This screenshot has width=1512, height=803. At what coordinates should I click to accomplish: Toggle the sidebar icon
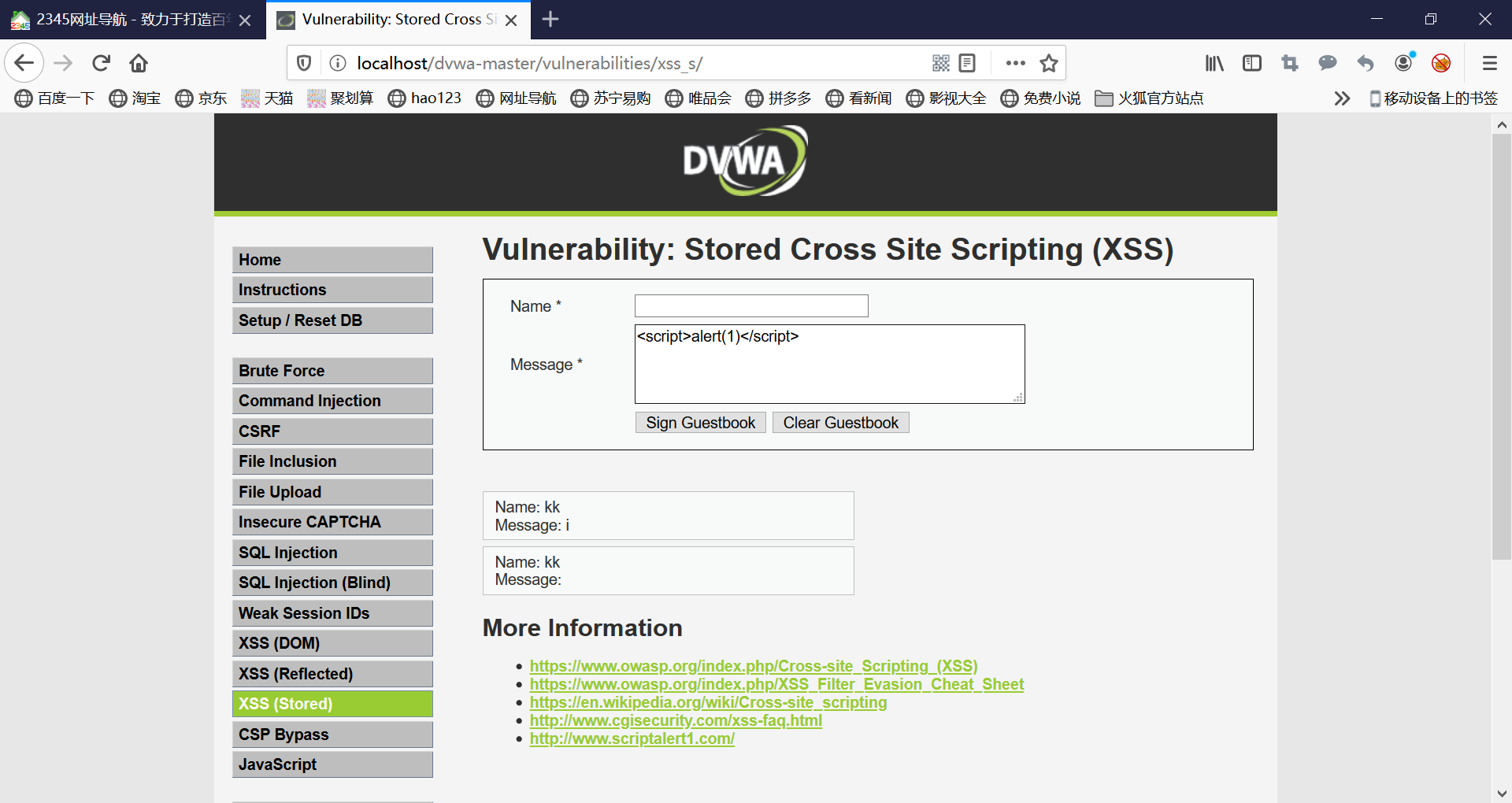[x=1252, y=63]
